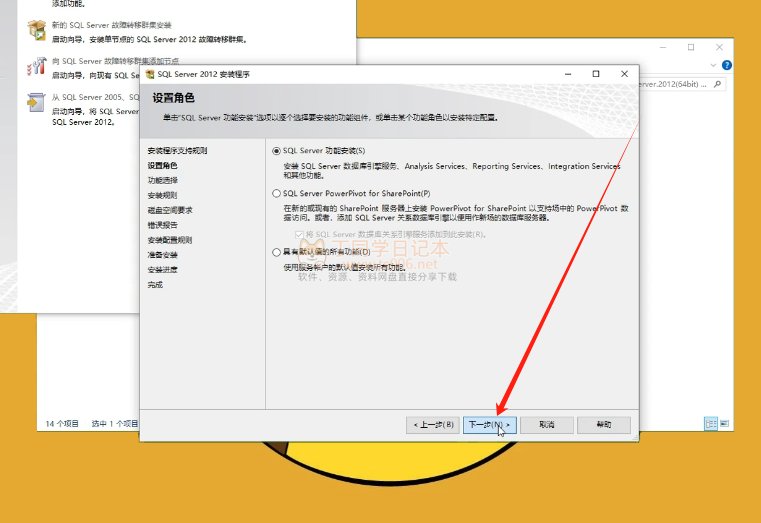
Task: Select 具有默认值的所有功能 radio option
Action: 277,252
